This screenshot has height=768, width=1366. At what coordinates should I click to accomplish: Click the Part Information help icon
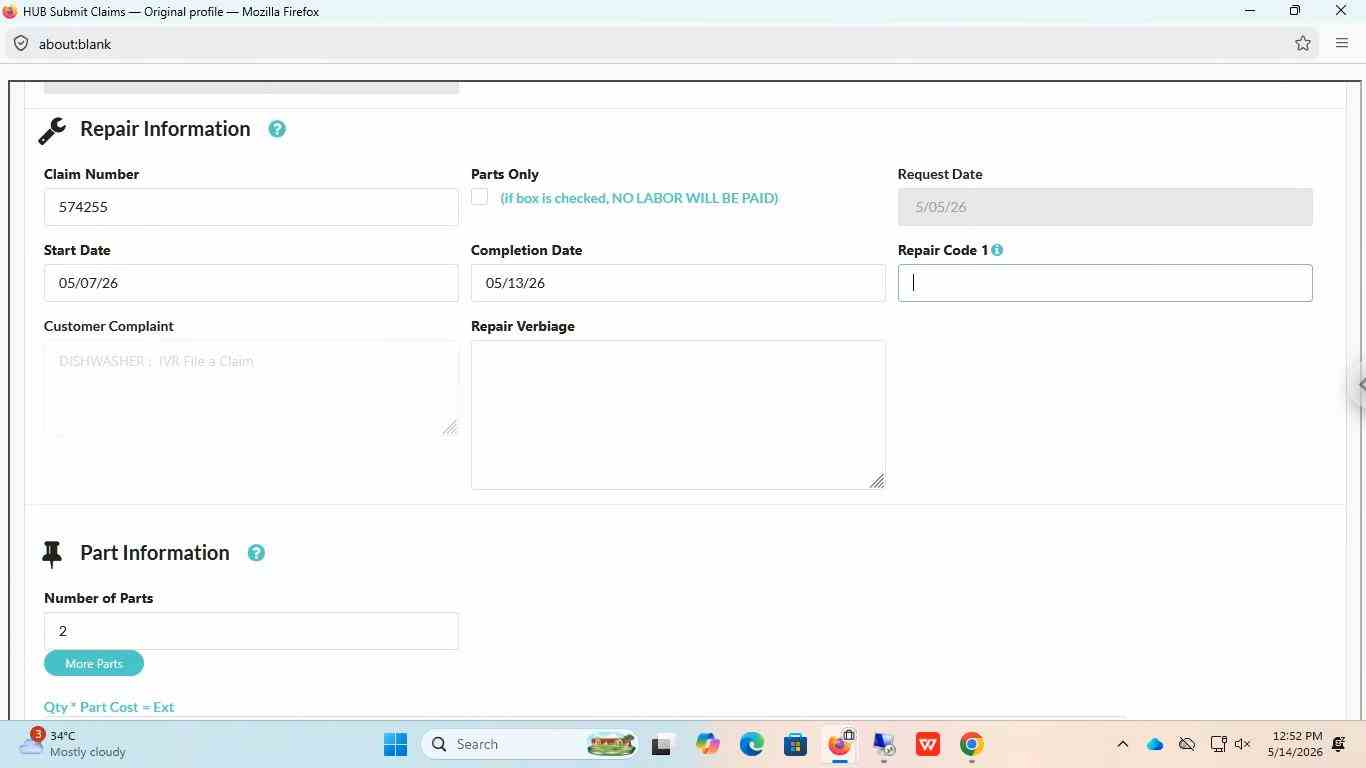(256, 553)
